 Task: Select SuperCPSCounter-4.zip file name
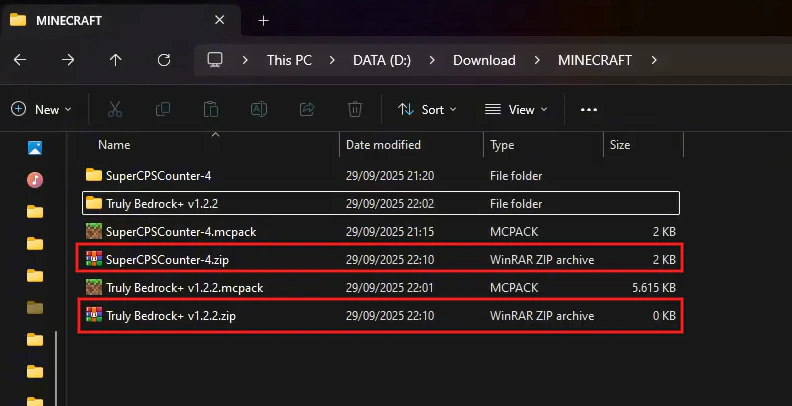[x=167, y=260]
